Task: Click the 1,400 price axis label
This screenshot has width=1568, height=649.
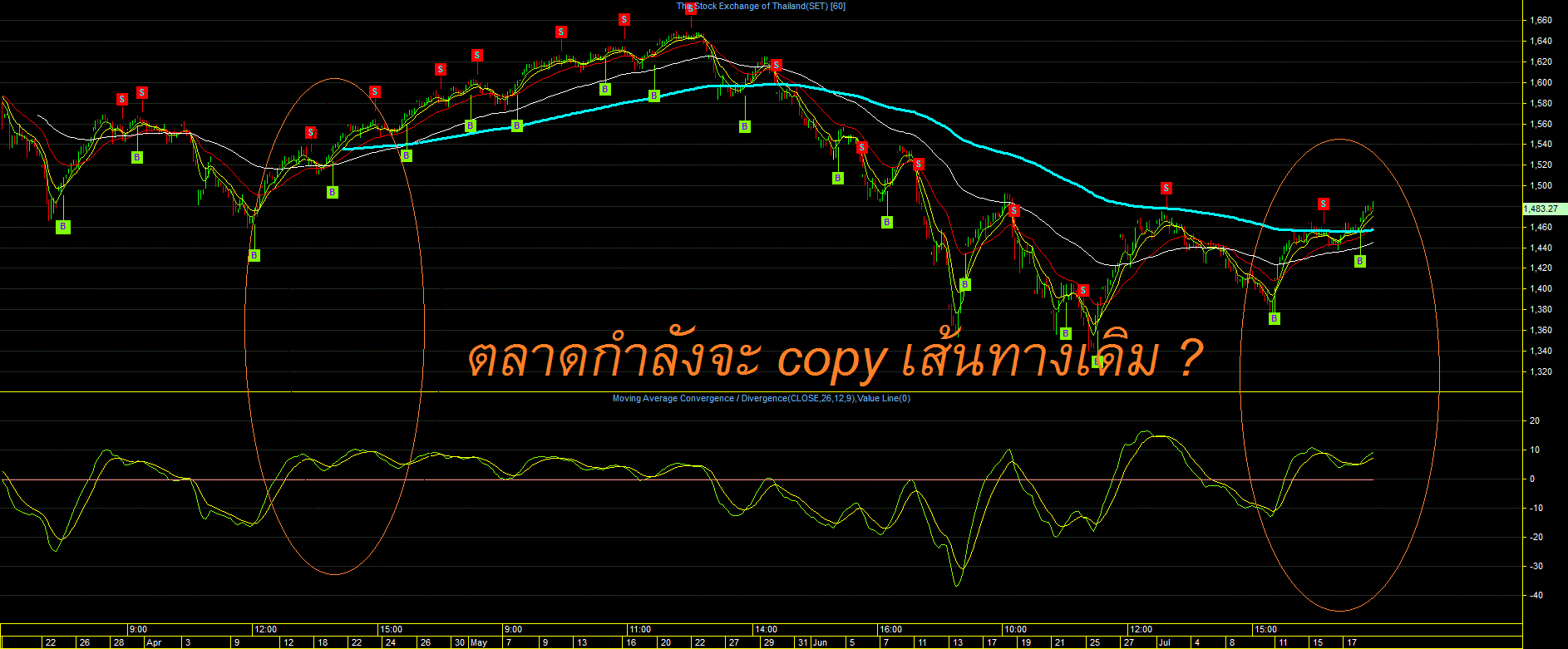Action: [x=1541, y=288]
